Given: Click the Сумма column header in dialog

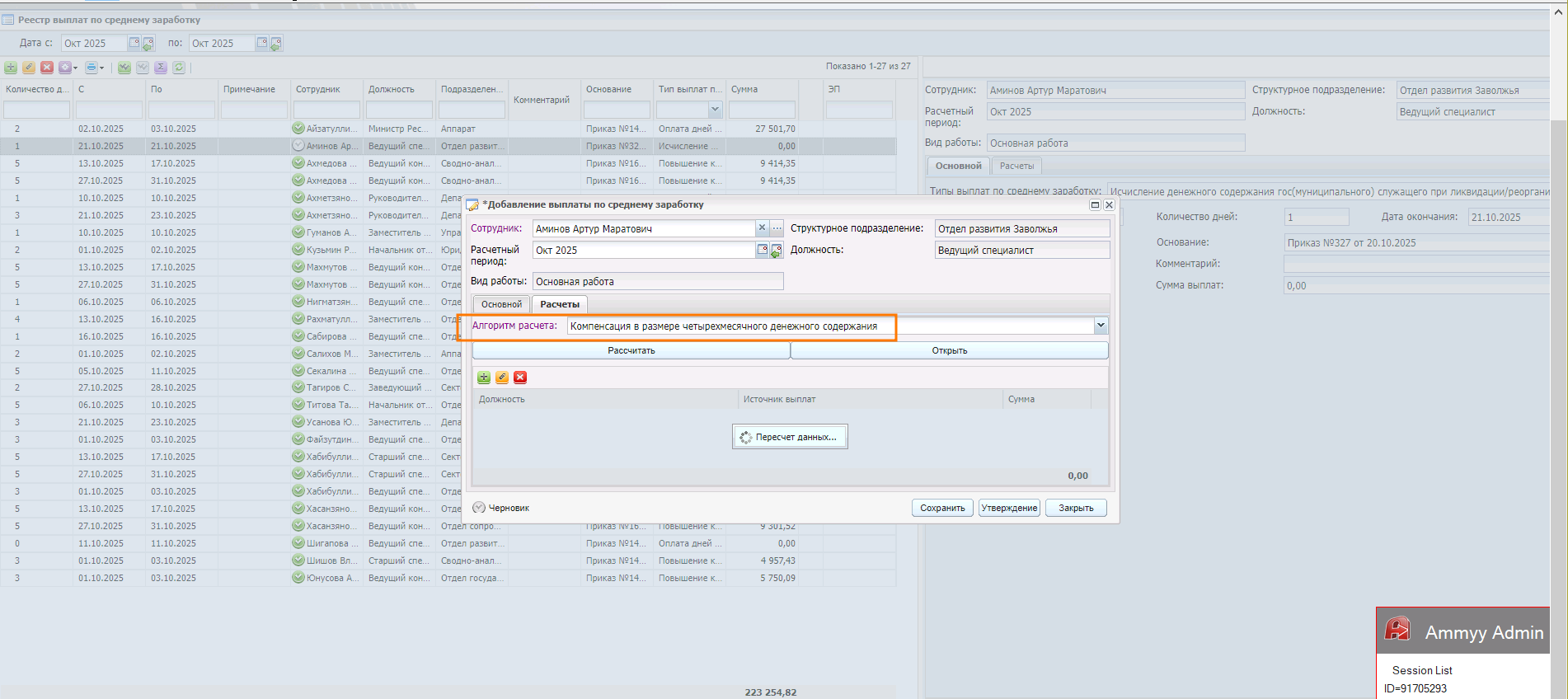Looking at the screenshot, I should (1047, 399).
